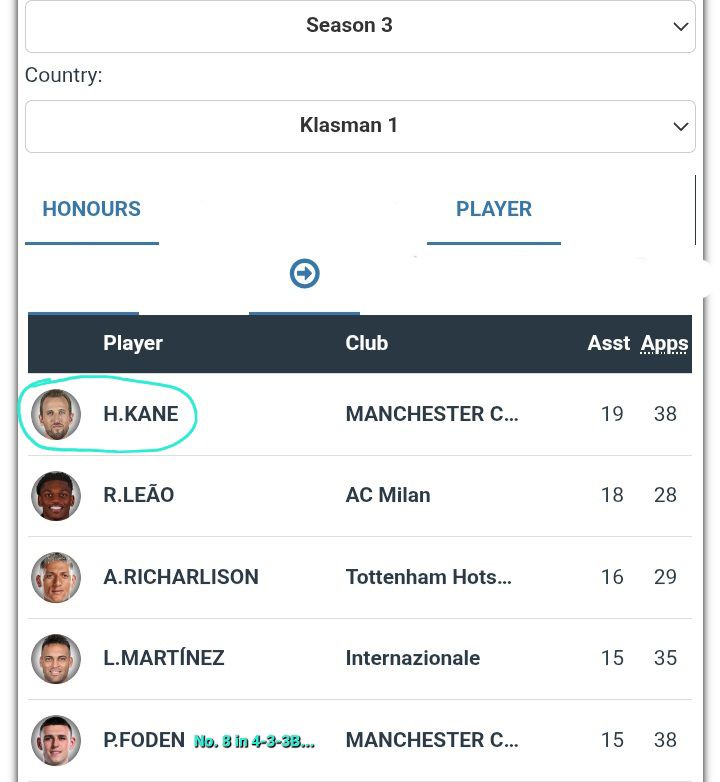
Task: Click the Club column header
Action: [366, 343]
